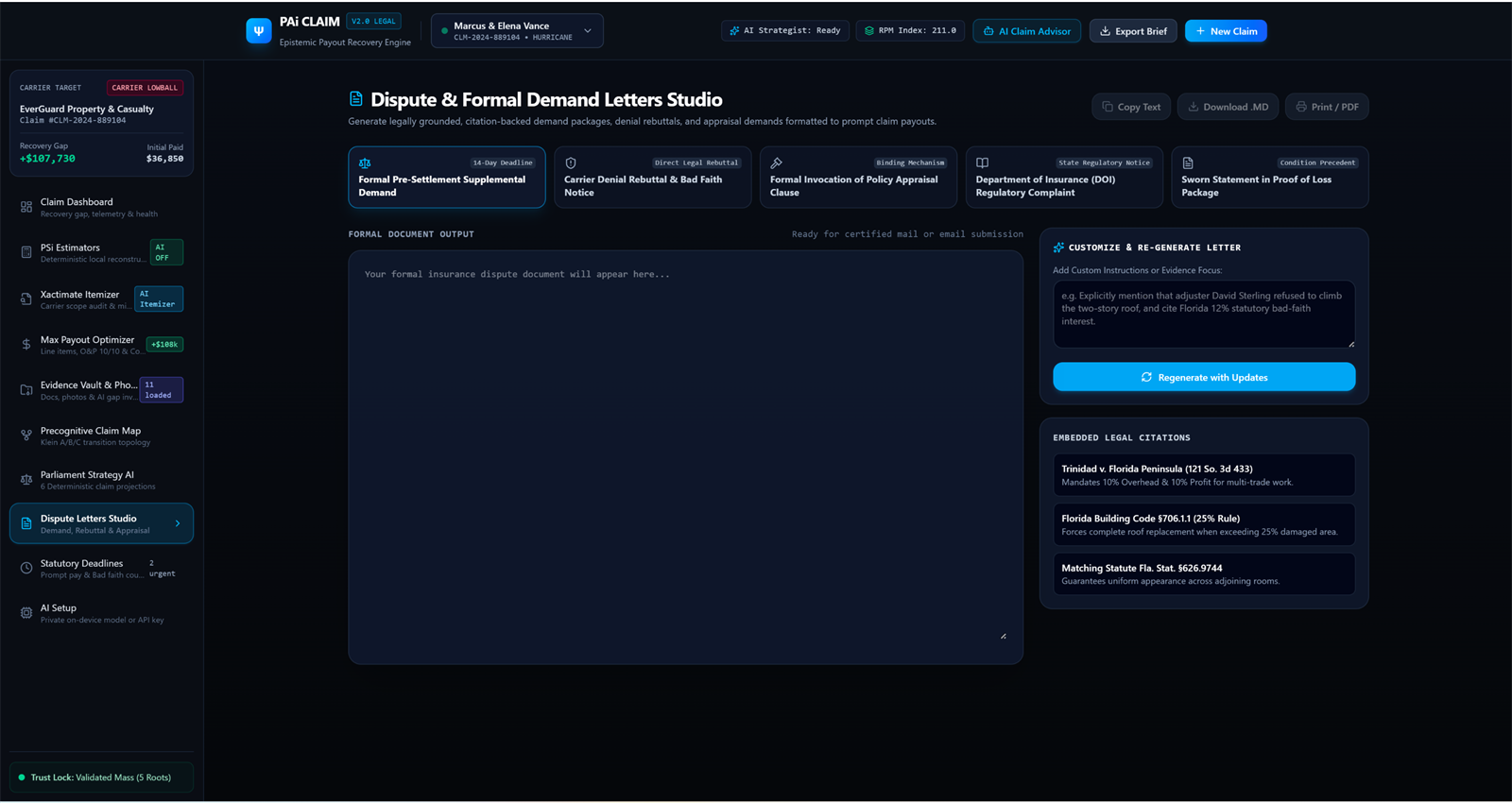Click the Trust Lock: Validated Mass status
The width and height of the screenshot is (1512, 803).
coord(101,777)
